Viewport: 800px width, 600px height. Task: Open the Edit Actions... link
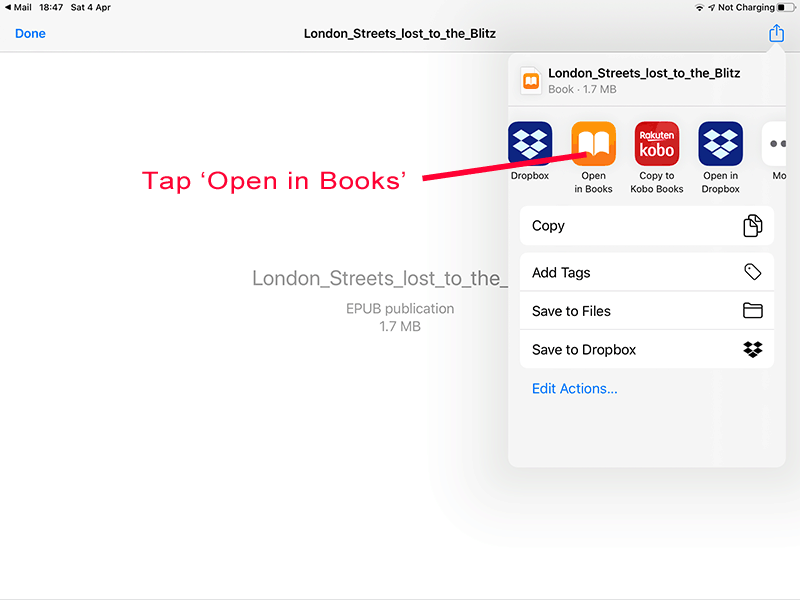click(x=575, y=389)
